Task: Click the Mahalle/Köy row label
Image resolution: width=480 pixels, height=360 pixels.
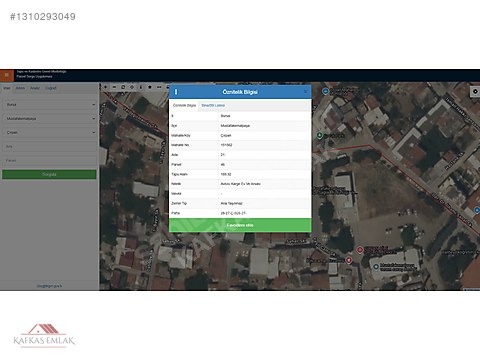Action: pyautogui.click(x=180, y=136)
